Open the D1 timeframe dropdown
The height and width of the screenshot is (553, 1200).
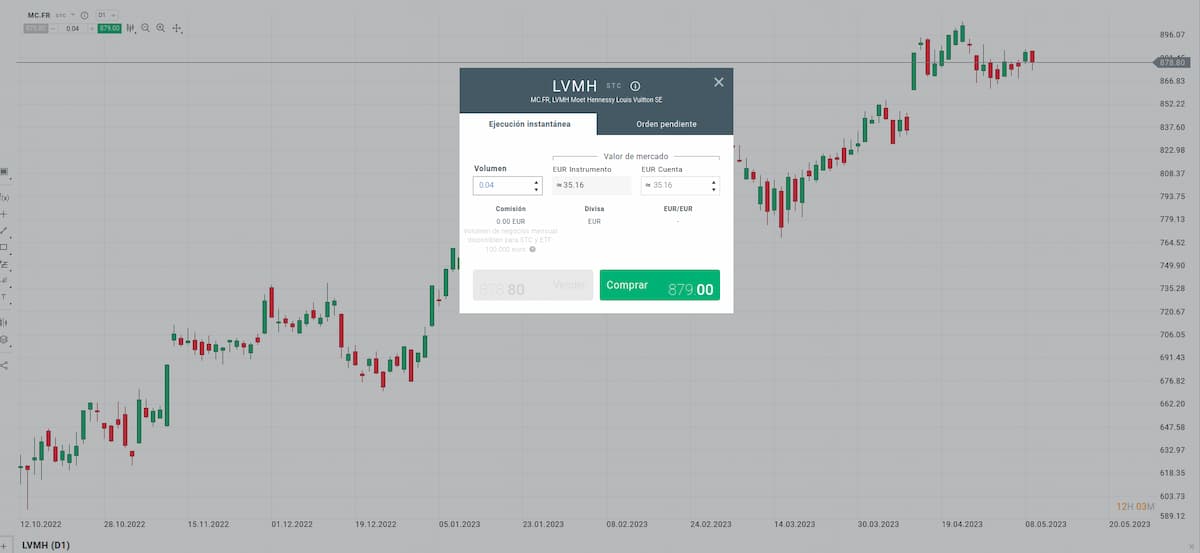click(107, 16)
